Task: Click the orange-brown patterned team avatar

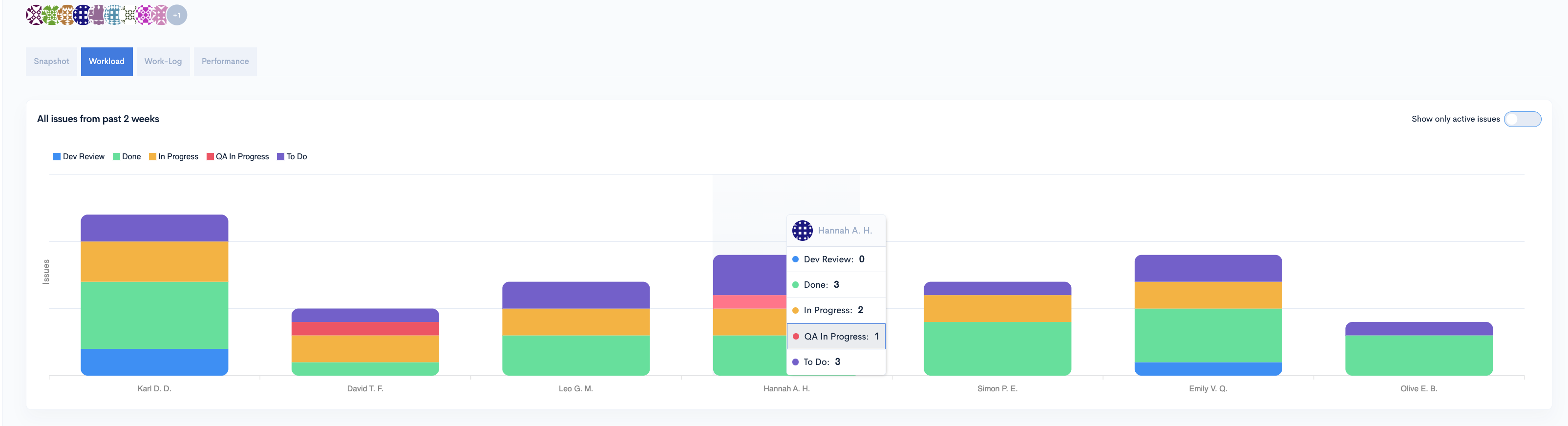Action: [66, 15]
